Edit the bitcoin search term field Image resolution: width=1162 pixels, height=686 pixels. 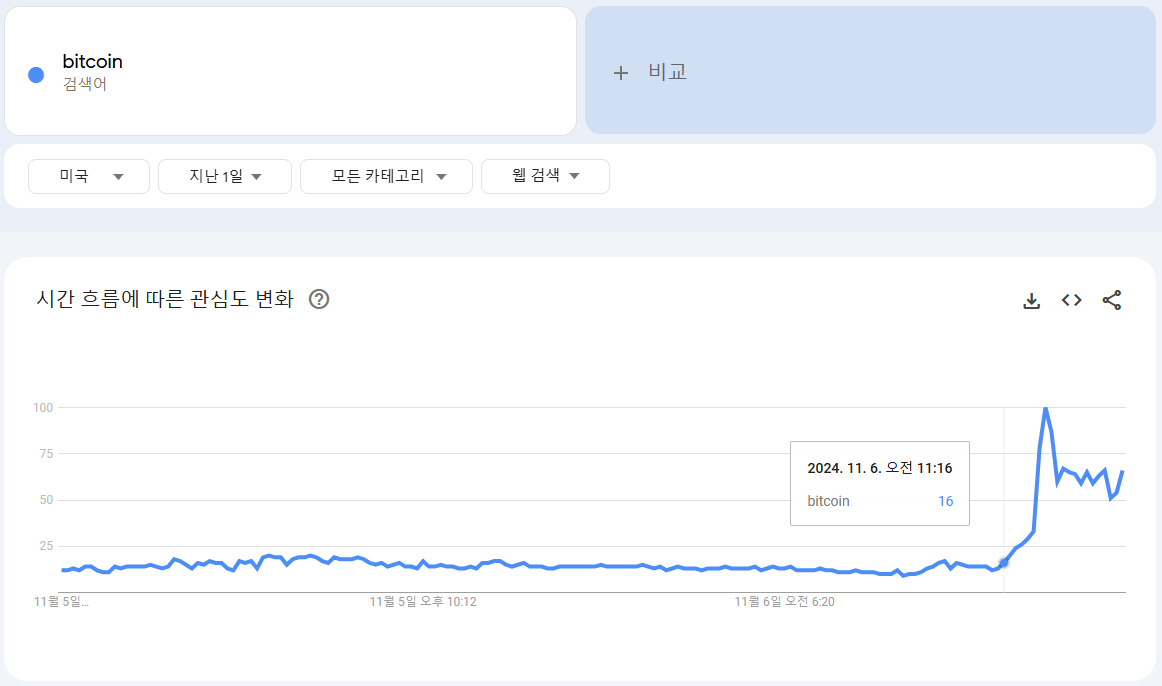point(290,71)
